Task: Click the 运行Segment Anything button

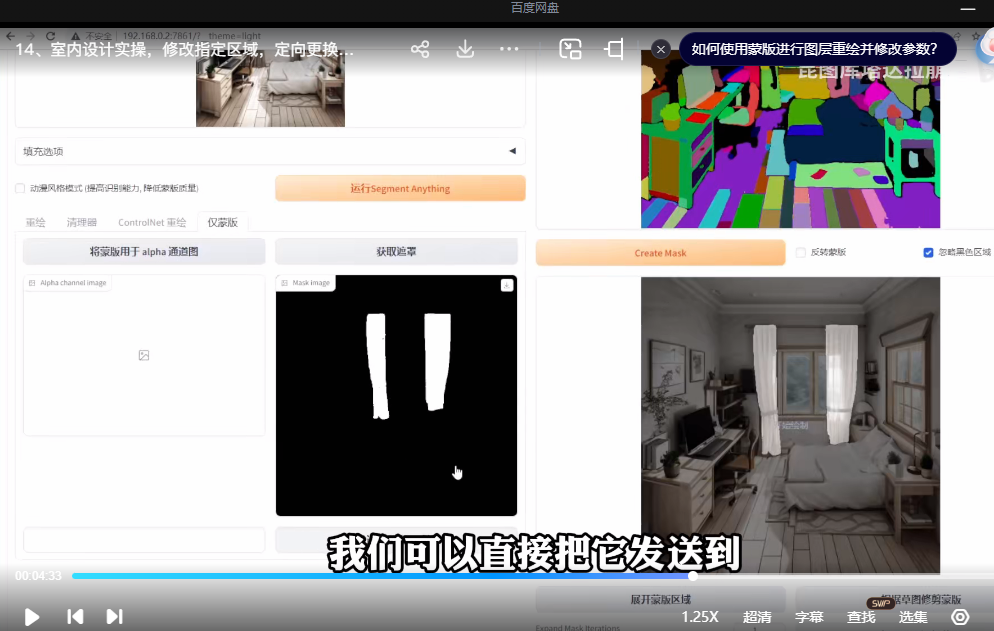Action: point(400,188)
